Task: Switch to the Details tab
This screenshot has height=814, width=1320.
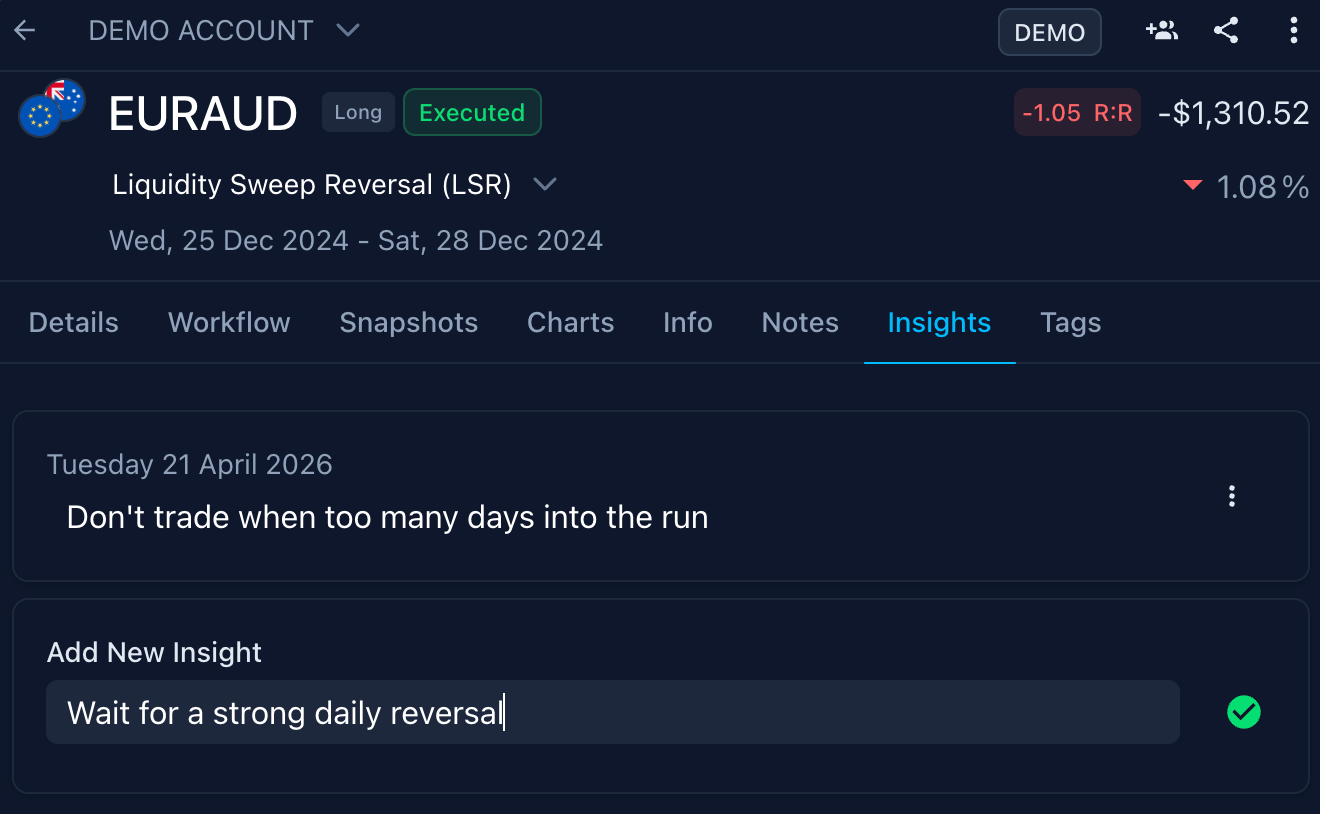Action: pos(74,323)
